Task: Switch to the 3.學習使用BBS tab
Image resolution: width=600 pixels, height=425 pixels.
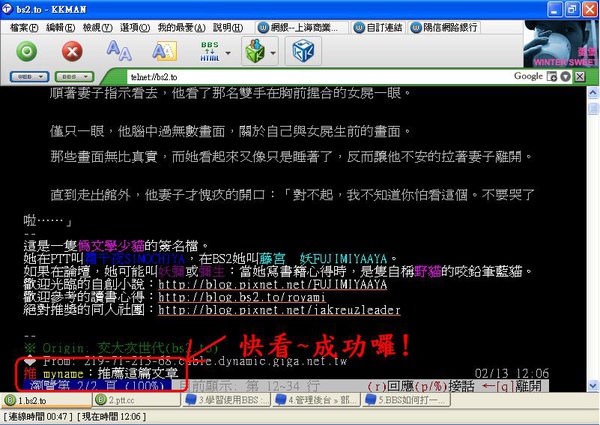Action: click(x=227, y=401)
